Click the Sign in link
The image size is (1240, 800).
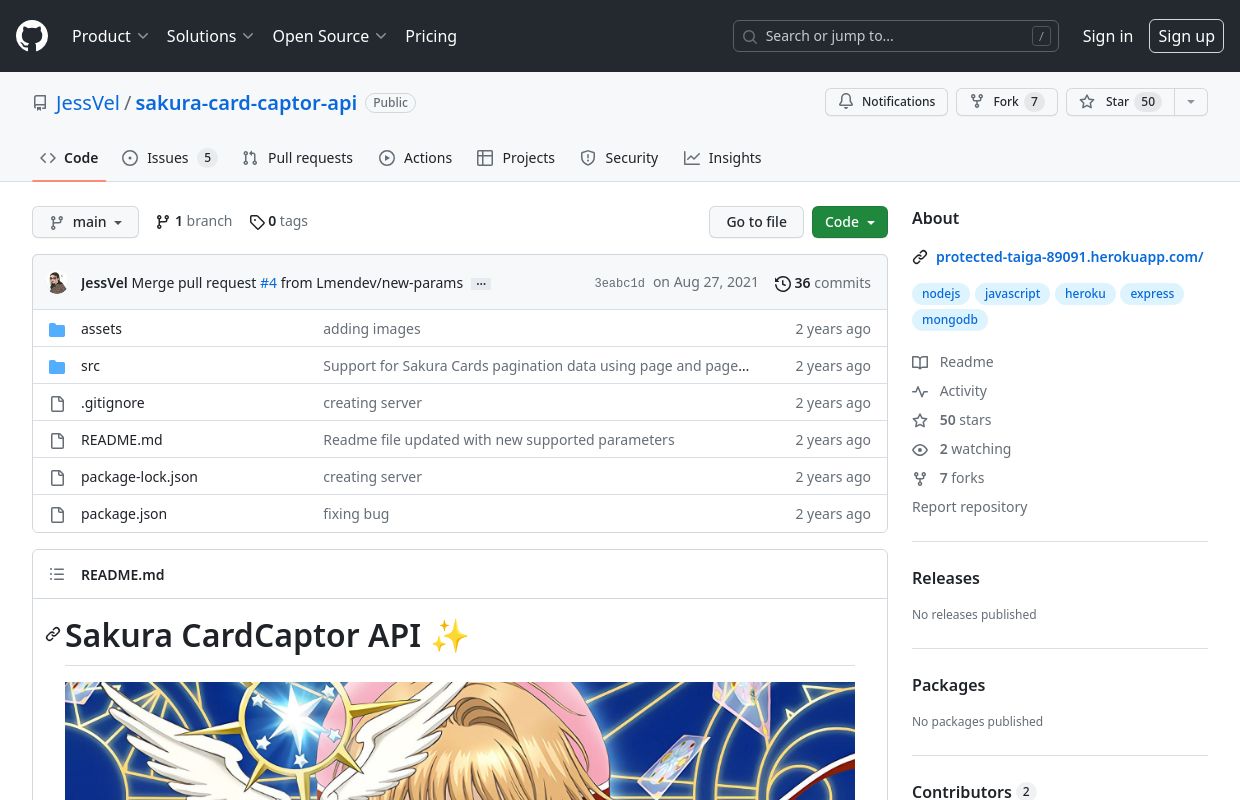(x=1107, y=36)
